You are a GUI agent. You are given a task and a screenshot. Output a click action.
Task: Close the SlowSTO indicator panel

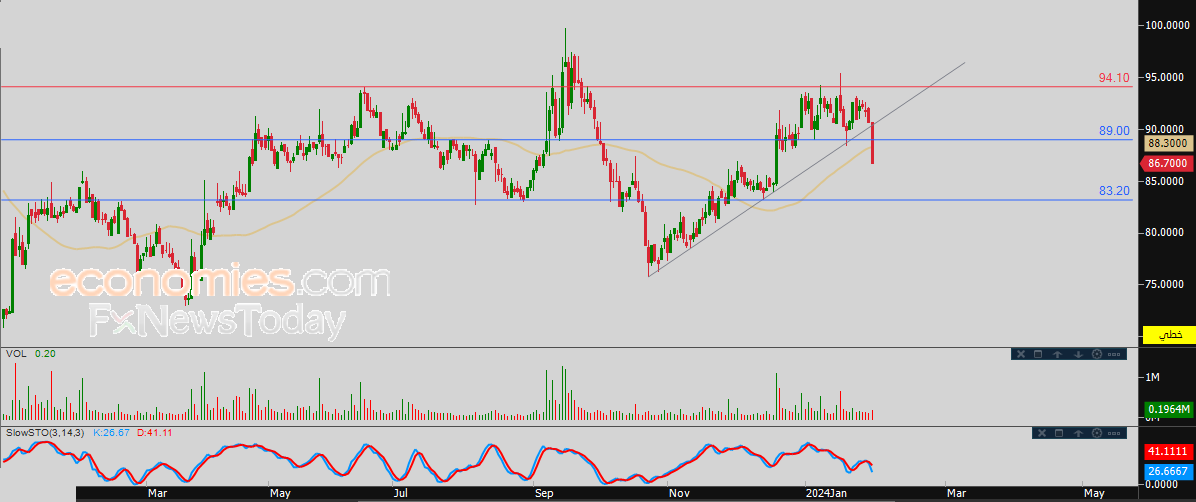tap(1042, 433)
